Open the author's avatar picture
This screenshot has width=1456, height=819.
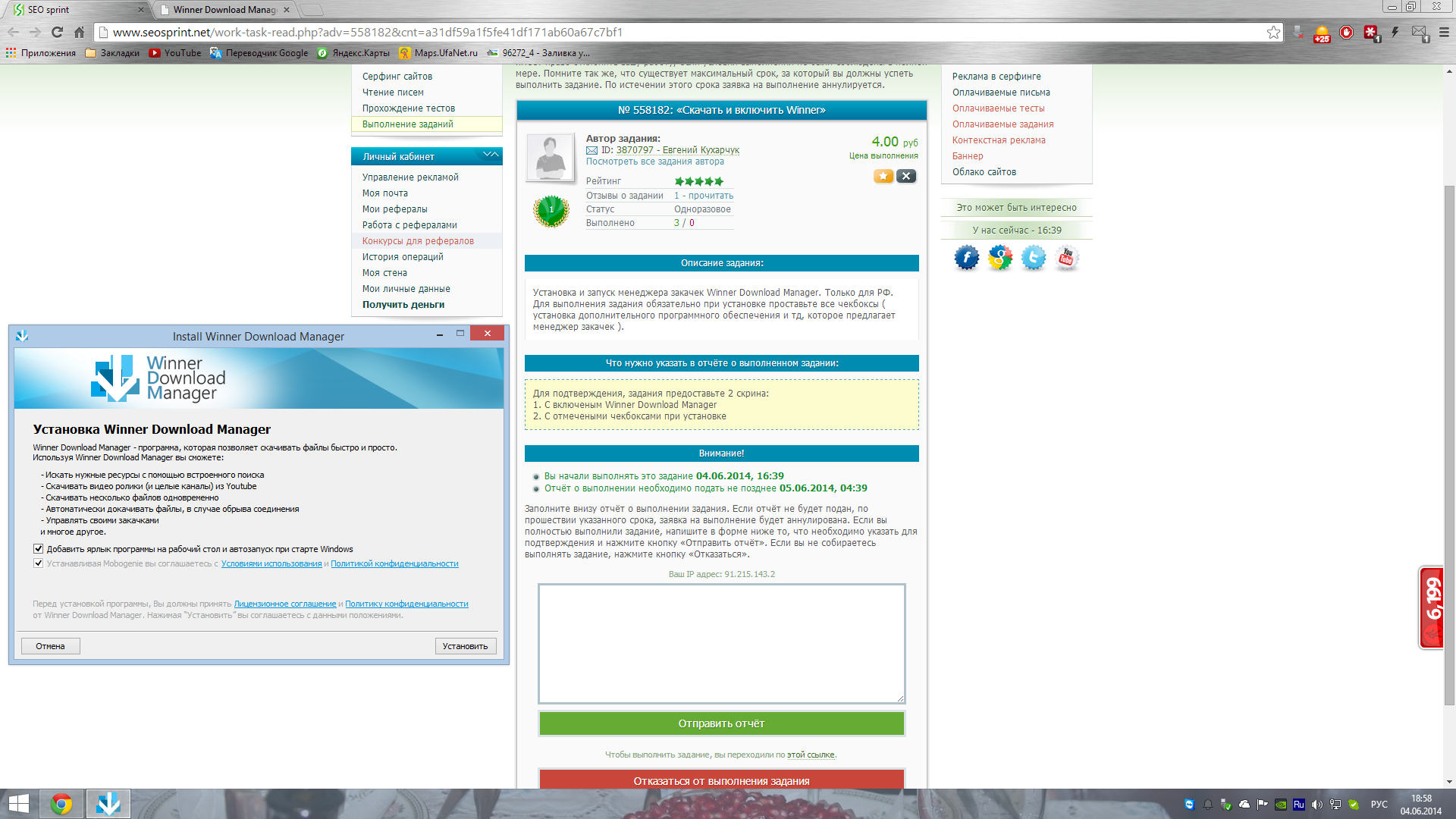[x=550, y=158]
